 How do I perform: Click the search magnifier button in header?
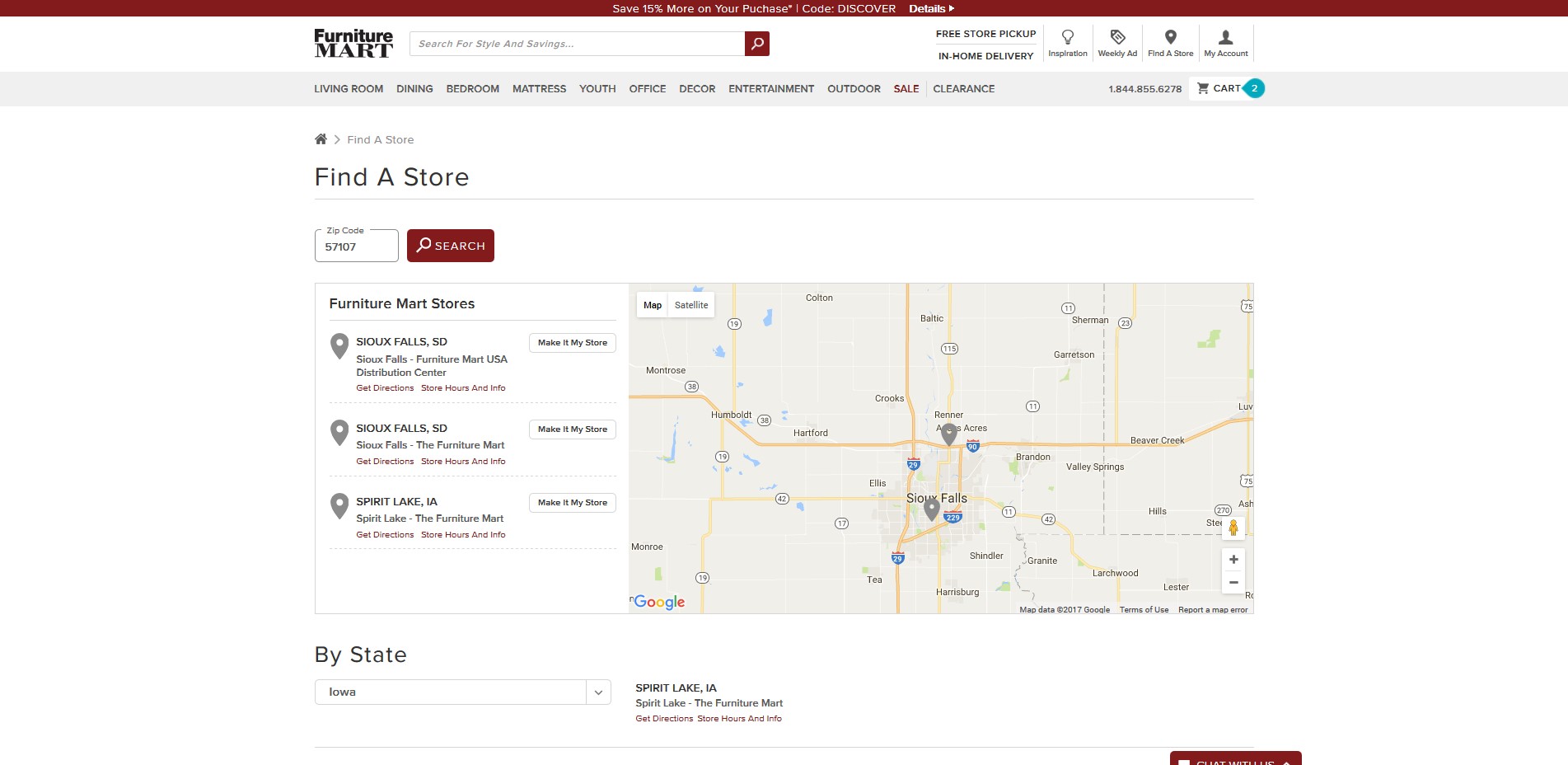[x=756, y=44]
